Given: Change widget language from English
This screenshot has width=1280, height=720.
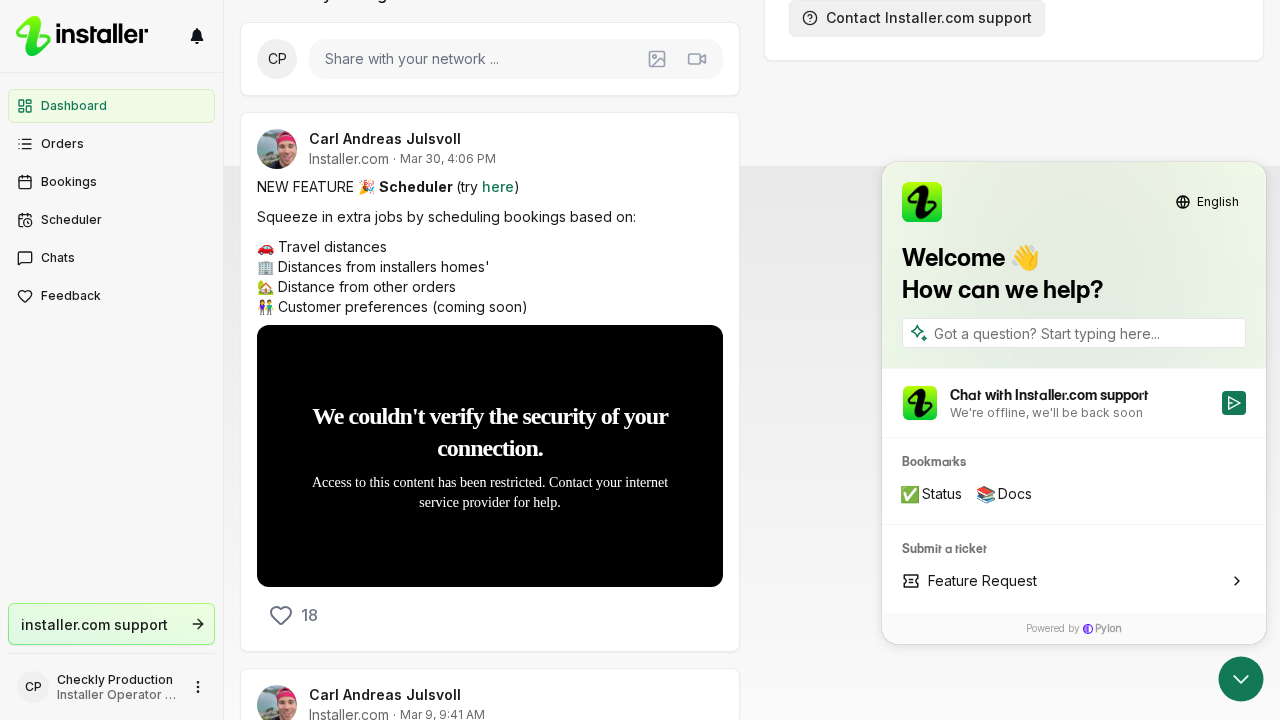Looking at the screenshot, I should click(1207, 202).
